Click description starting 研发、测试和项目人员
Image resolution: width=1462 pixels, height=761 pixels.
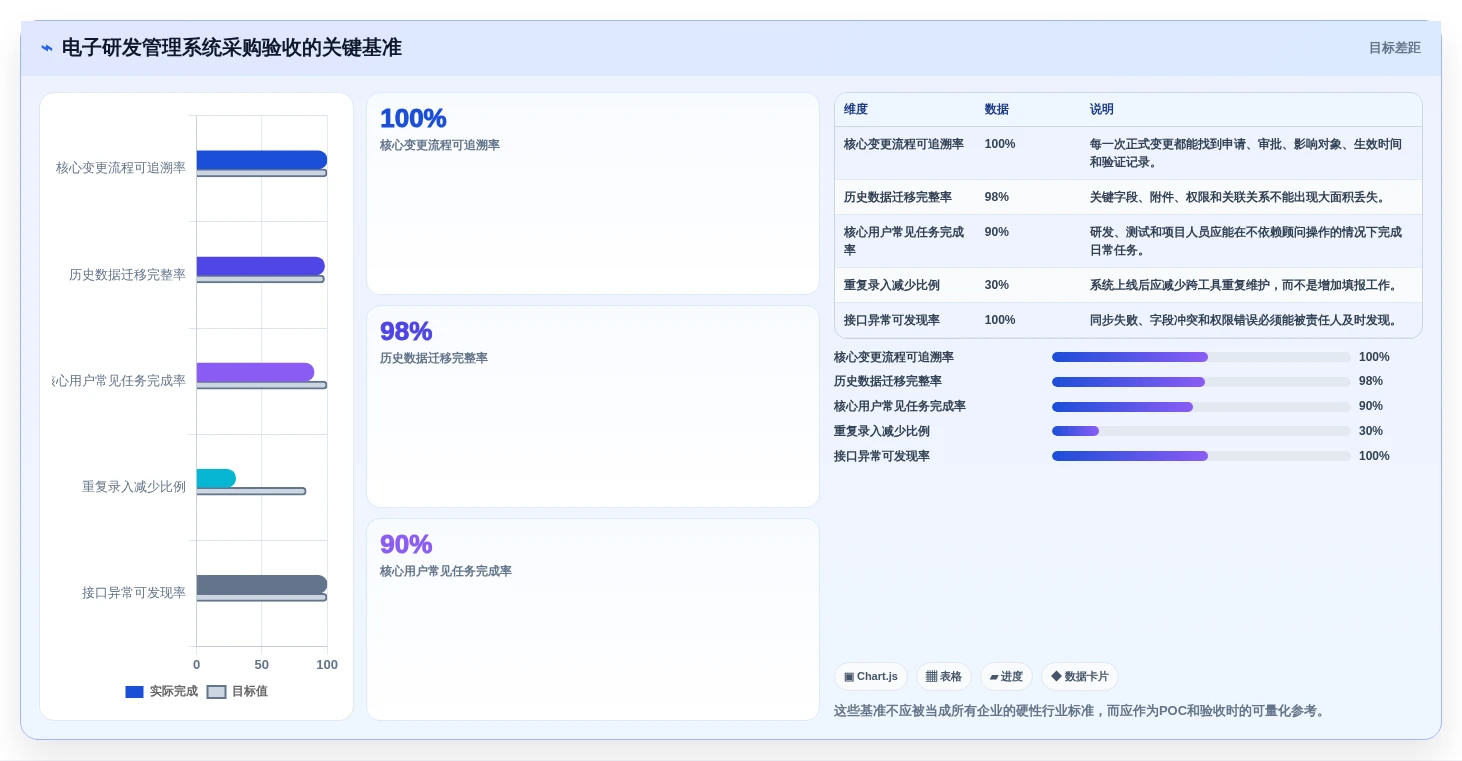1246,241
